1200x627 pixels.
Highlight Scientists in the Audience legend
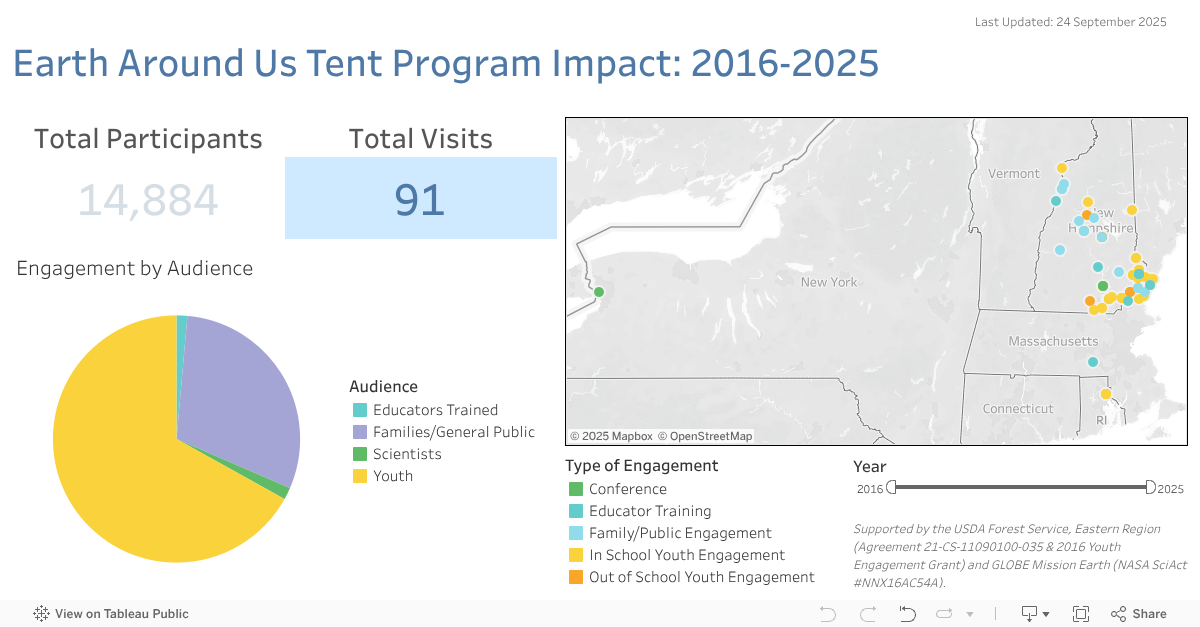pyautogui.click(x=397, y=454)
